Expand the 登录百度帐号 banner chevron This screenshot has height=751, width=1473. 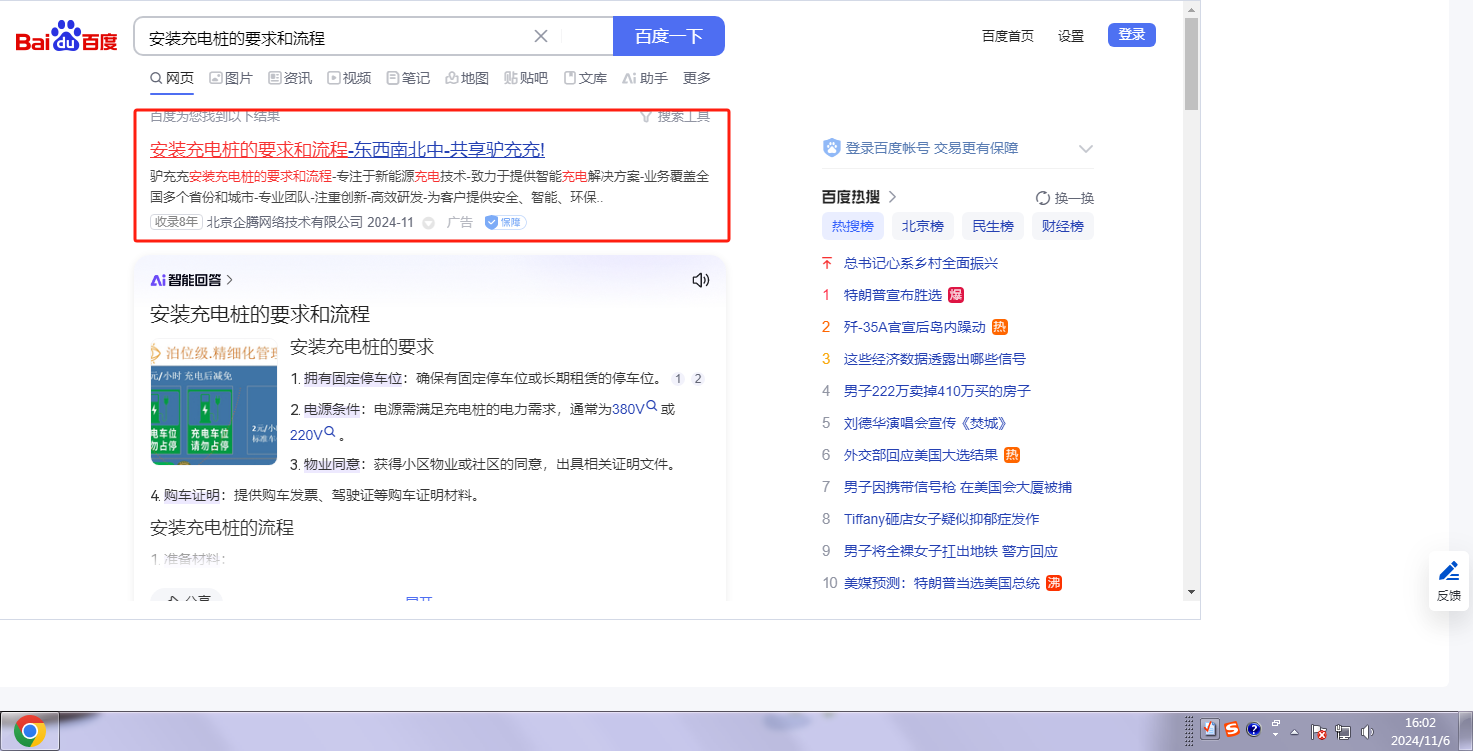[1086, 149]
